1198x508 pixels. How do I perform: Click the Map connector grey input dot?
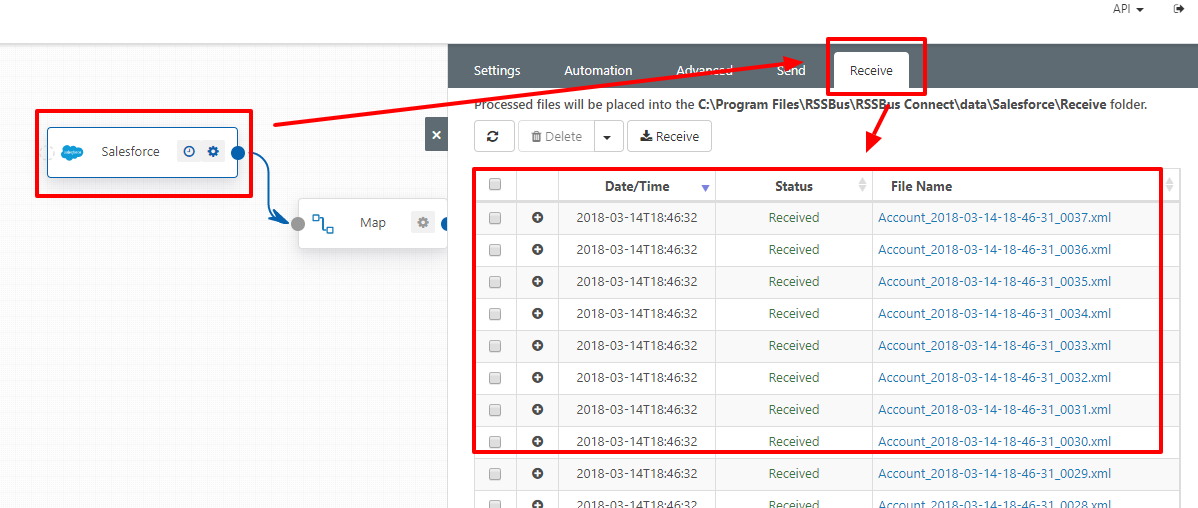point(298,223)
